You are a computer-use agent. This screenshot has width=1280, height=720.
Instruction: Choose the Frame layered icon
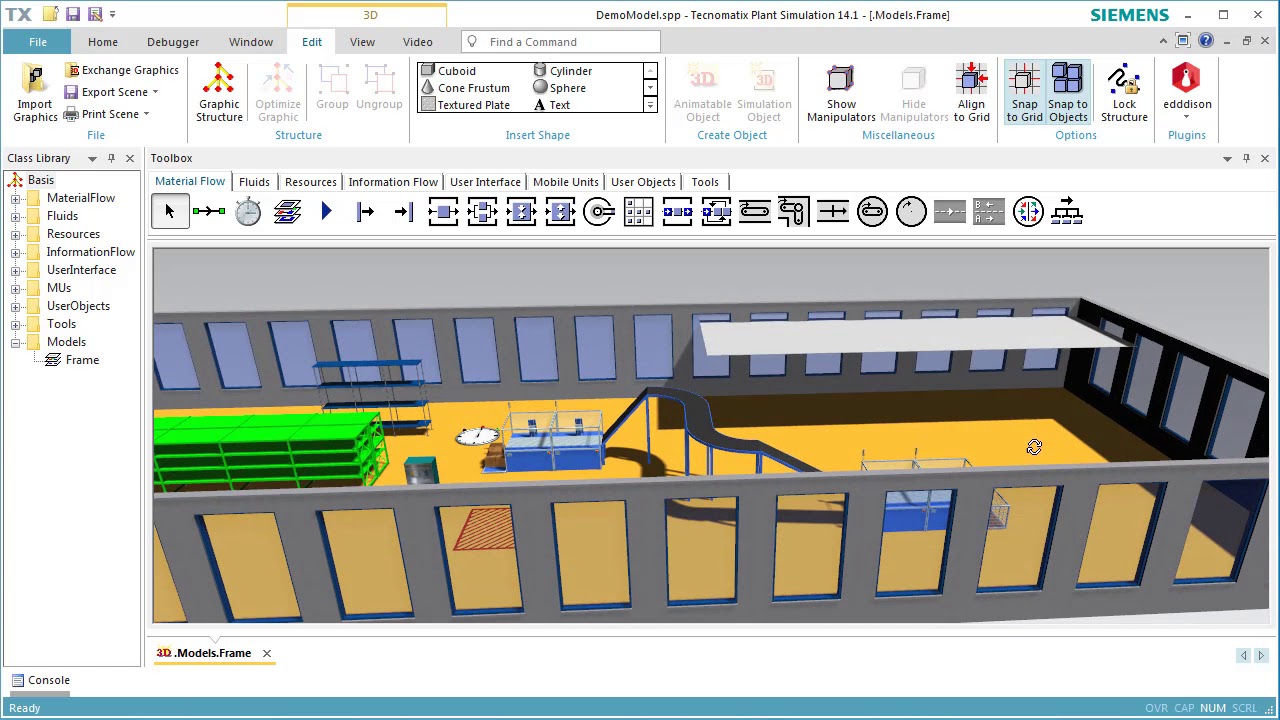[287, 211]
